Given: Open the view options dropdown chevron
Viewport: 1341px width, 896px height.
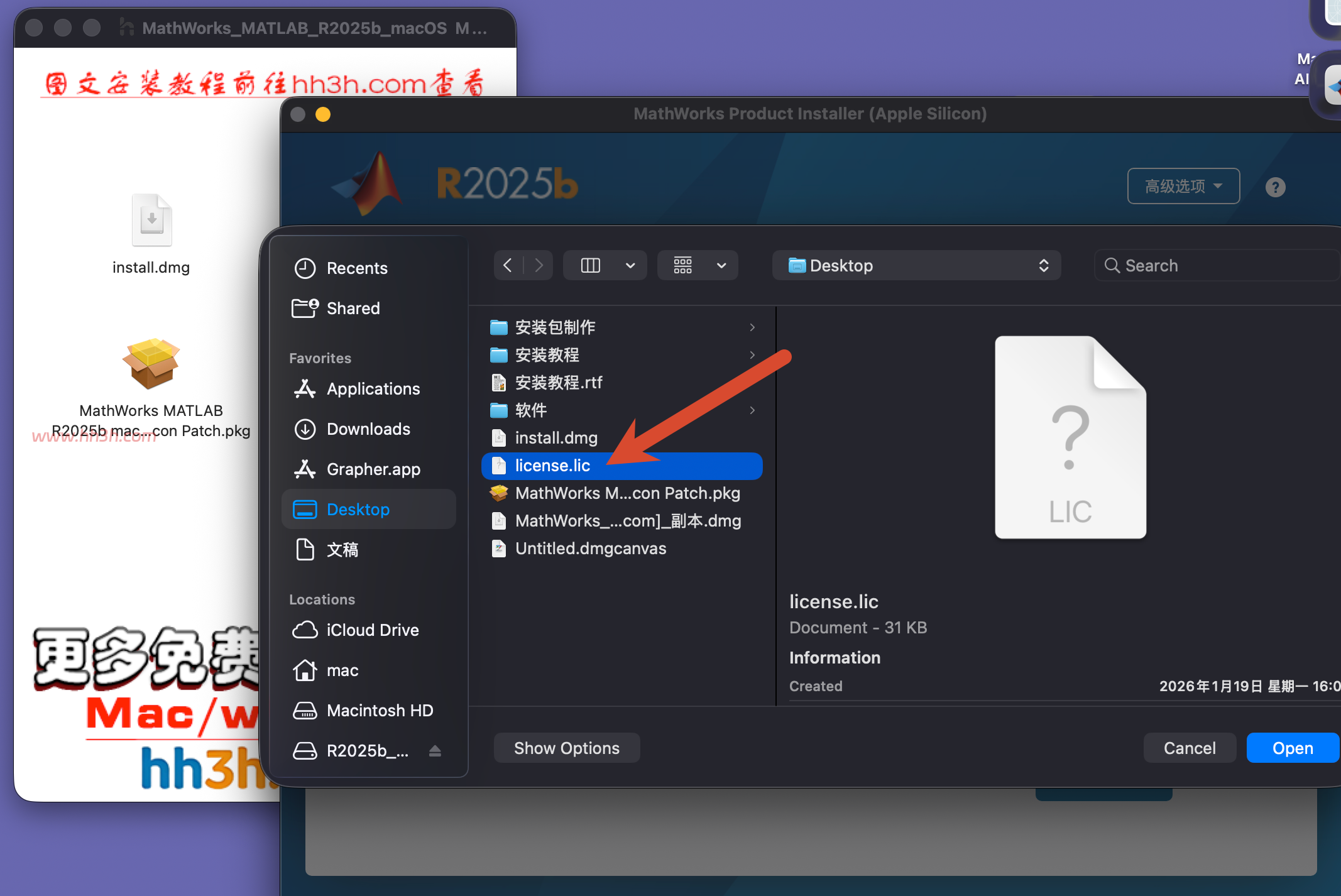Looking at the screenshot, I should click(x=630, y=265).
